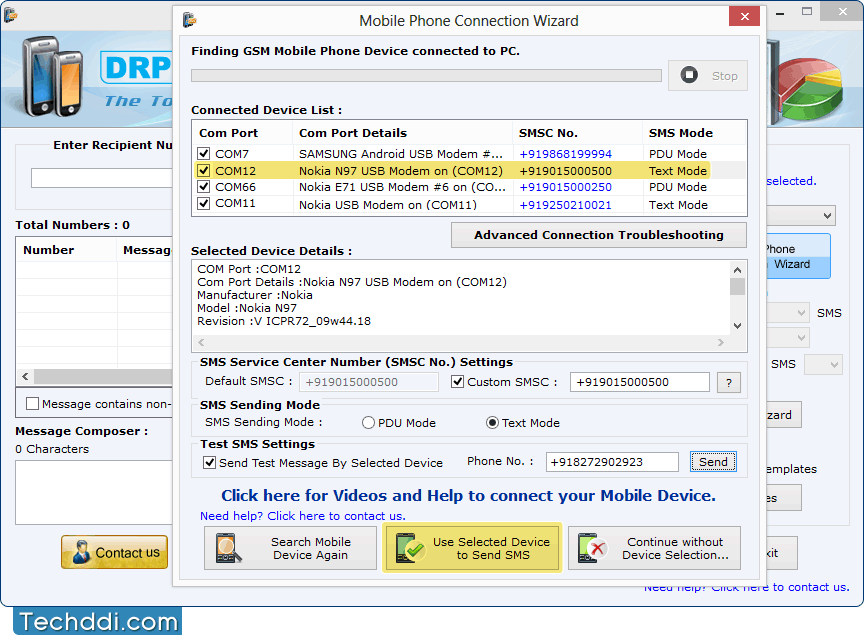The image size is (864, 635).
Task: Click SMSC number +919868199994
Action: (565, 154)
